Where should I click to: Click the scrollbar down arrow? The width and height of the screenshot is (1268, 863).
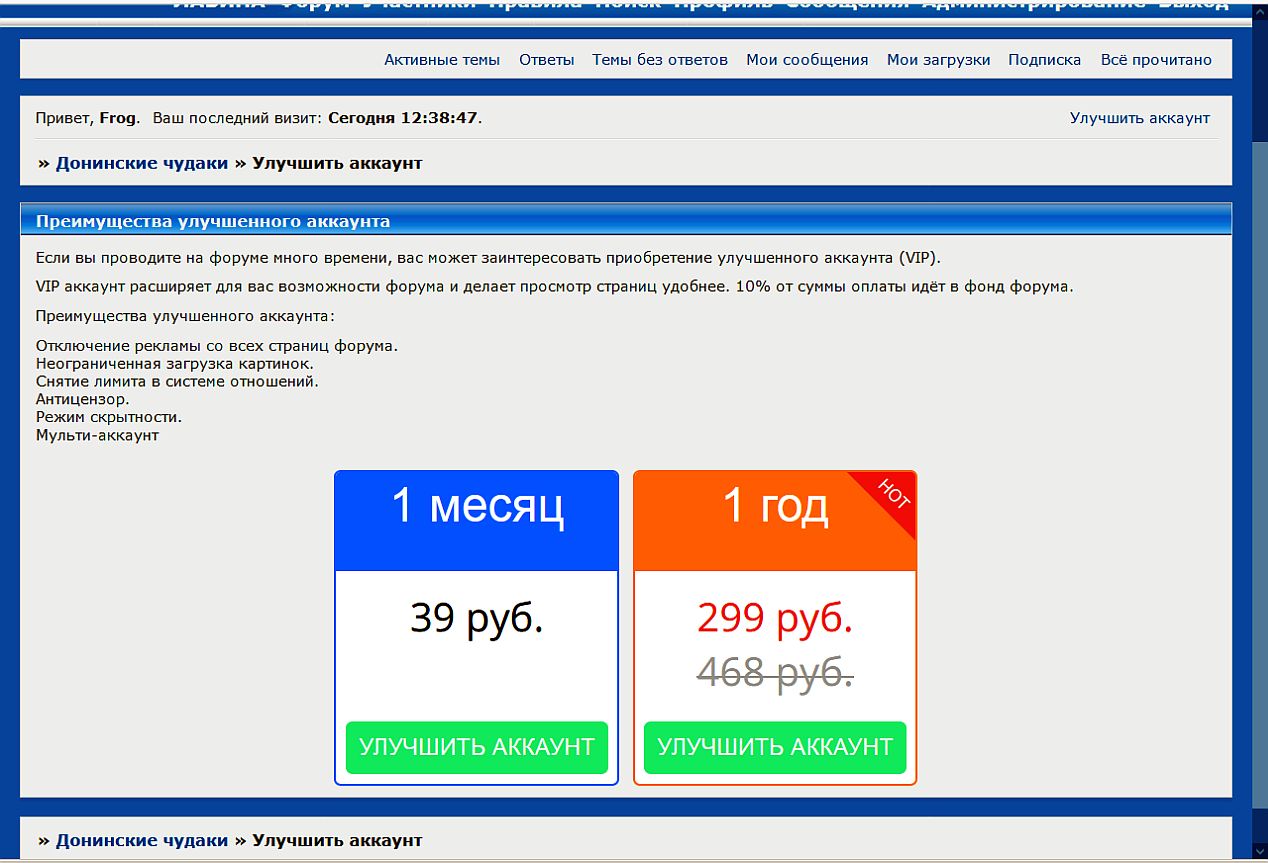click(x=1259, y=851)
